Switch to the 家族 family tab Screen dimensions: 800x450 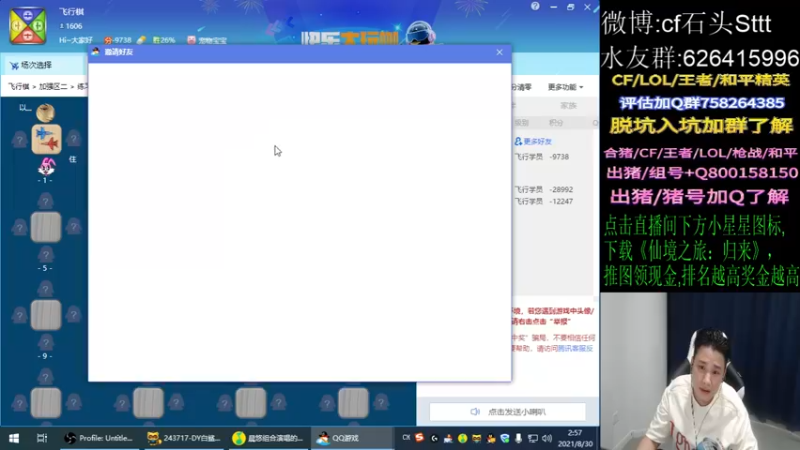click(568, 106)
